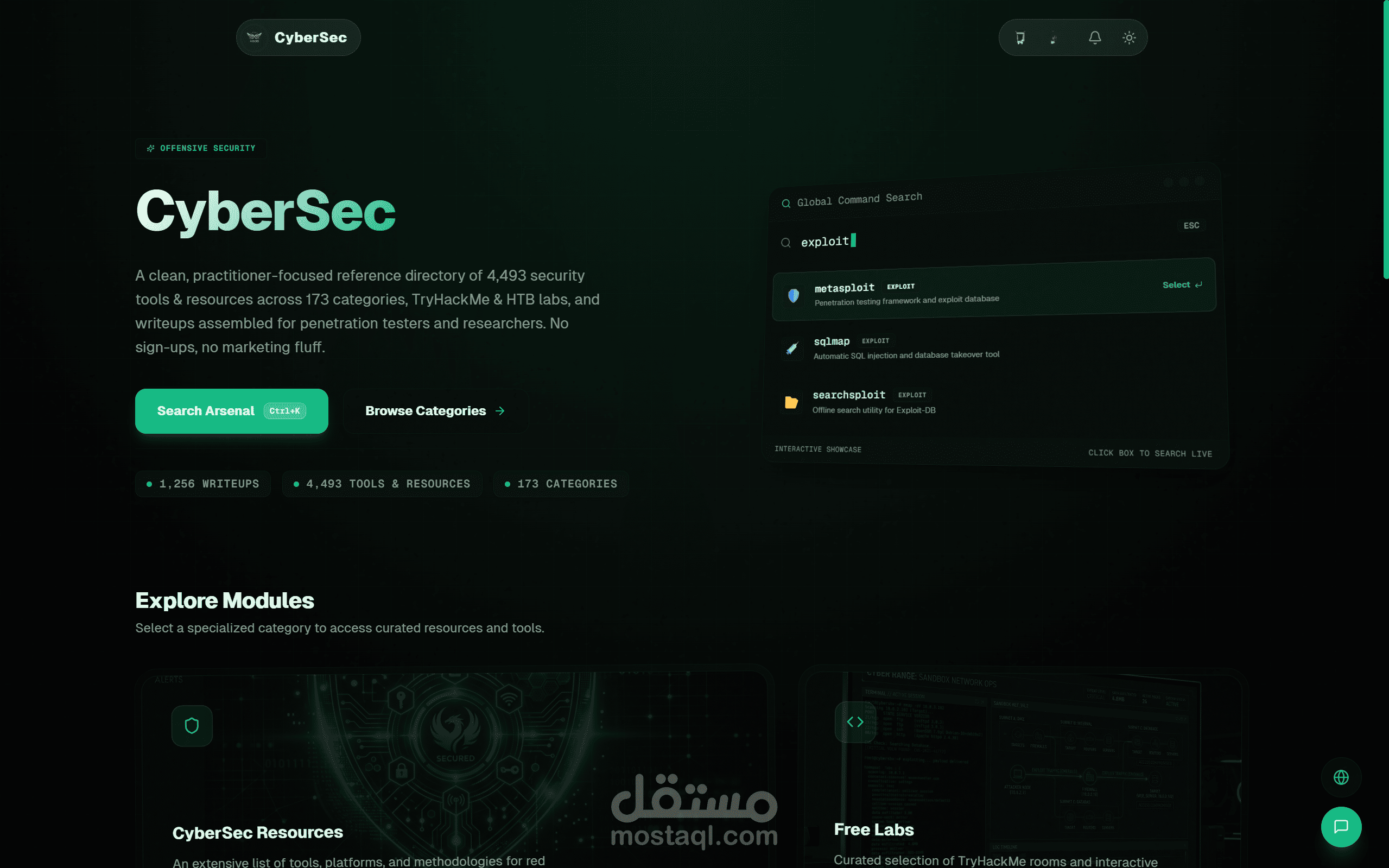The width and height of the screenshot is (1389, 868).
Task: Click the shield icon on CyberSec Resources card
Action: click(192, 726)
